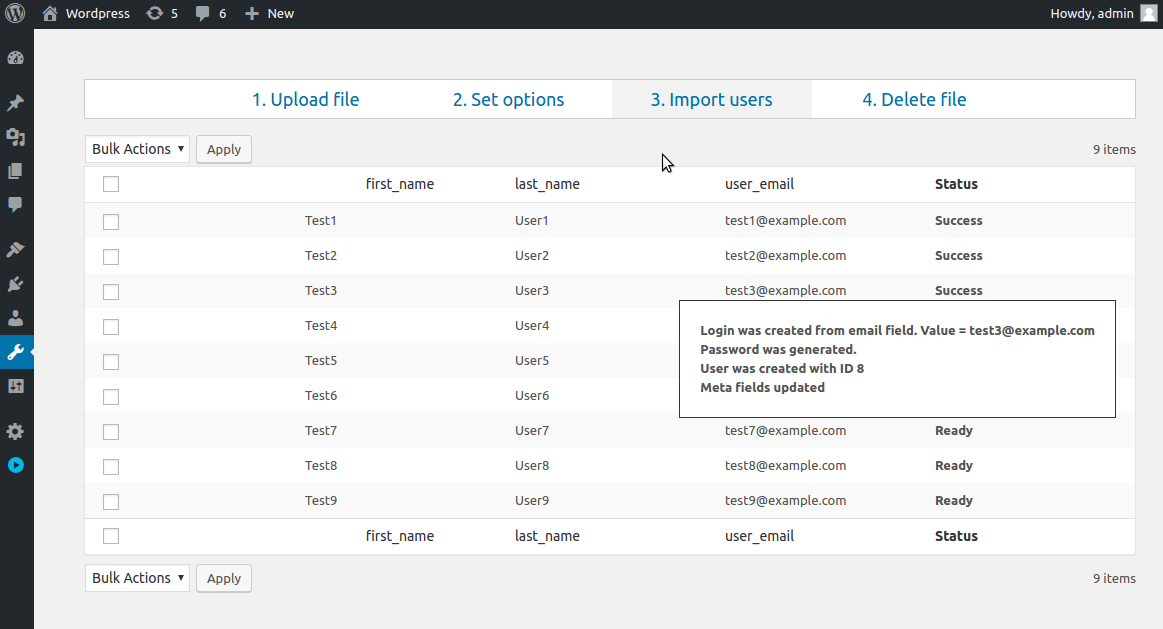The height and width of the screenshot is (629, 1163).
Task: Open the Media library sidebar icon
Action: [15, 137]
